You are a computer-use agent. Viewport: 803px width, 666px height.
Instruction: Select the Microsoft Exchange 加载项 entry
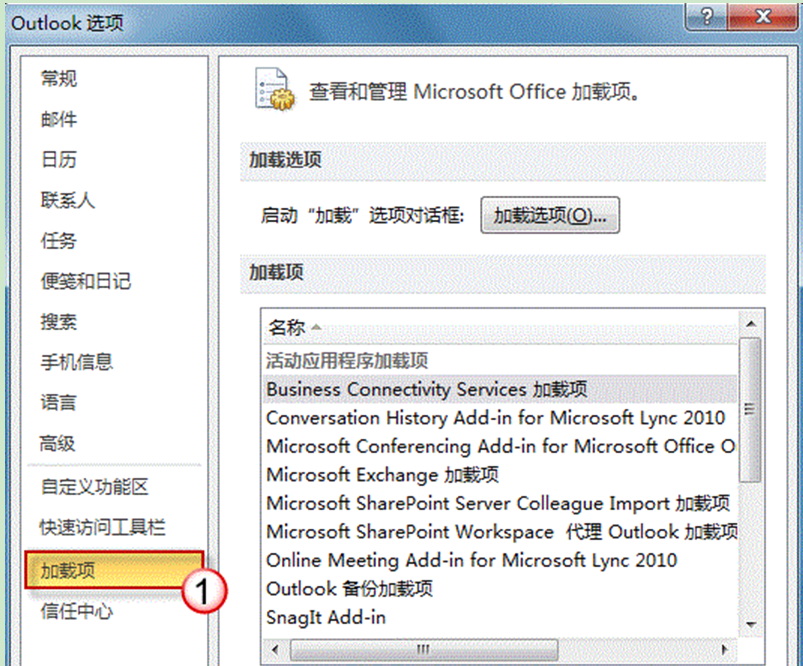pyautogui.click(x=382, y=475)
